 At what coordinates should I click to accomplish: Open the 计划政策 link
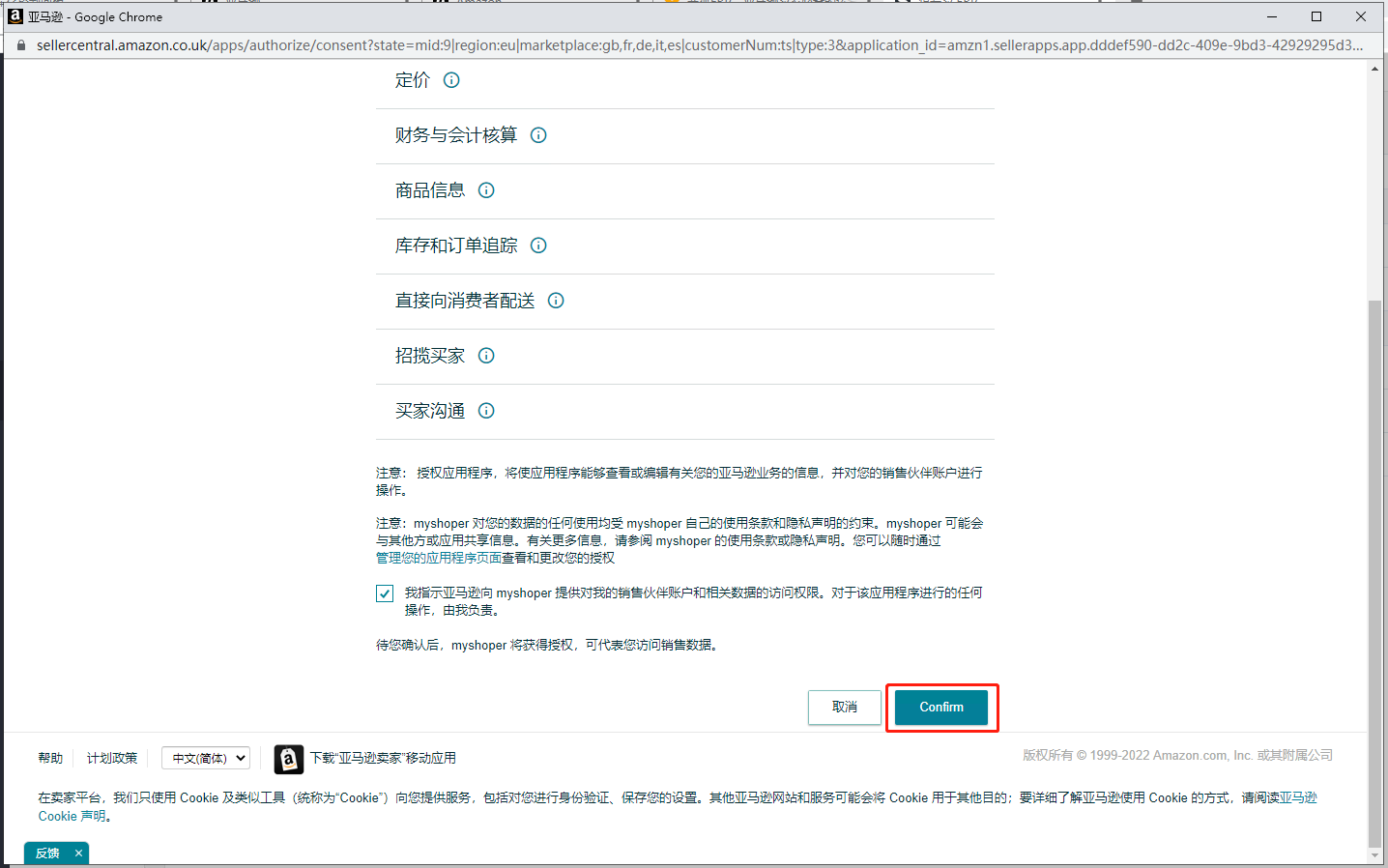112,759
